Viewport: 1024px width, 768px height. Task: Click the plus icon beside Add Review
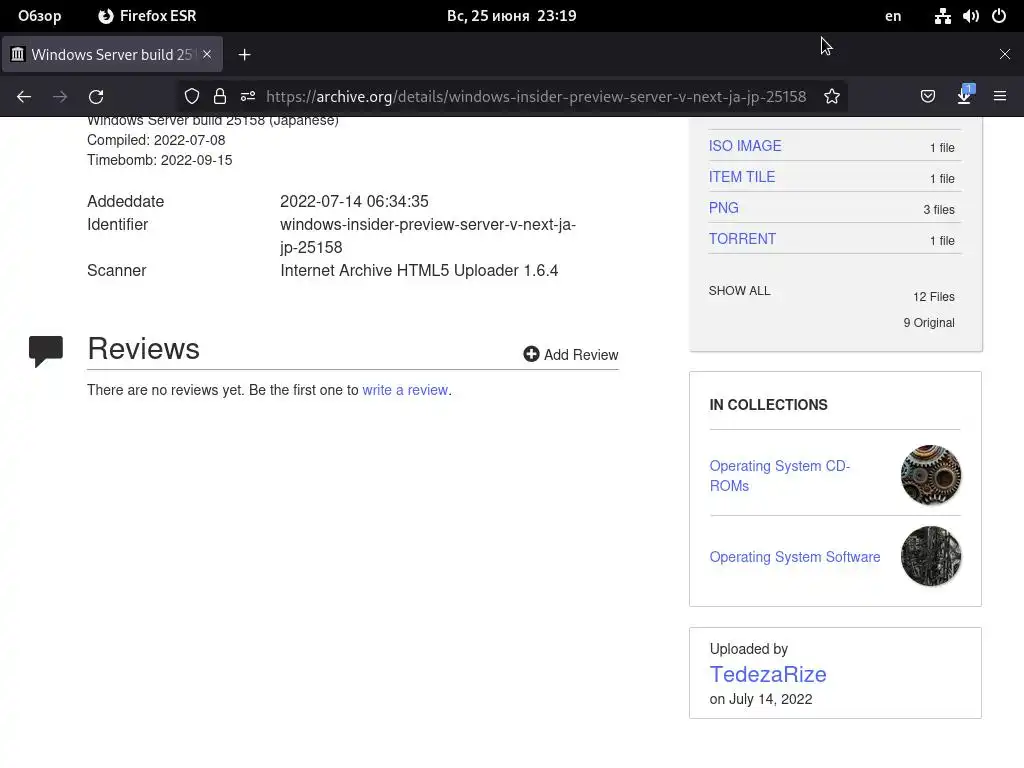[x=531, y=354]
